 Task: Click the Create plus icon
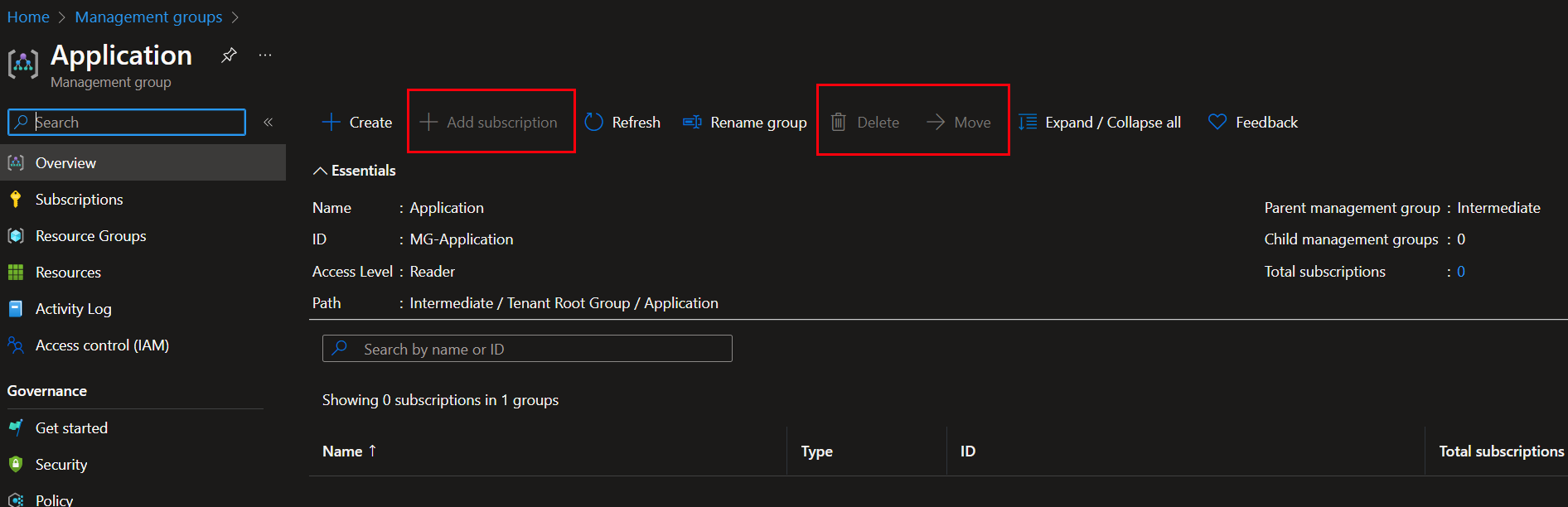pos(331,122)
